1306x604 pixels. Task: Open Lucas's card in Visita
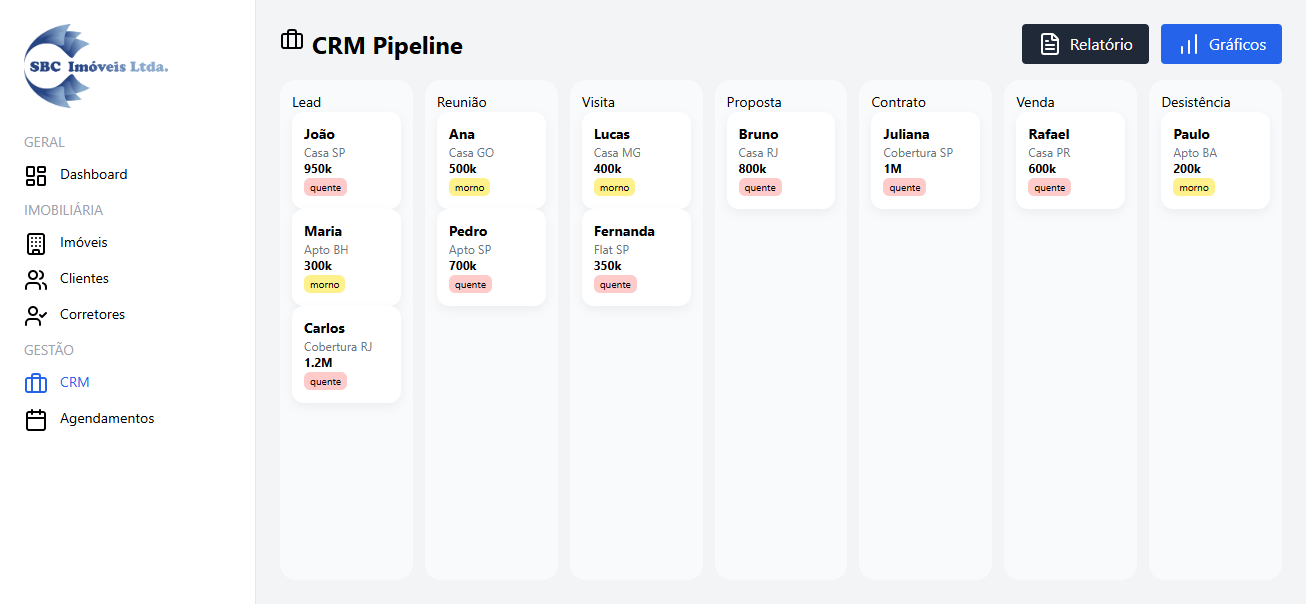coord(636,160)
